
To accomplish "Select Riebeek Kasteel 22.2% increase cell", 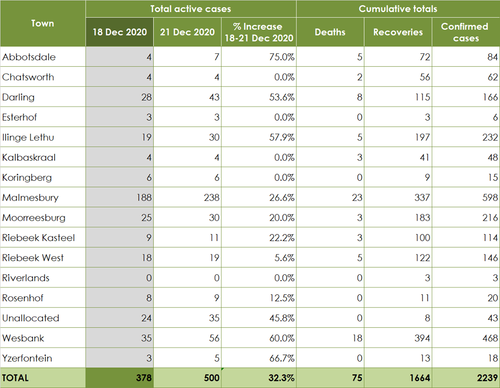I will click(259, 238).
